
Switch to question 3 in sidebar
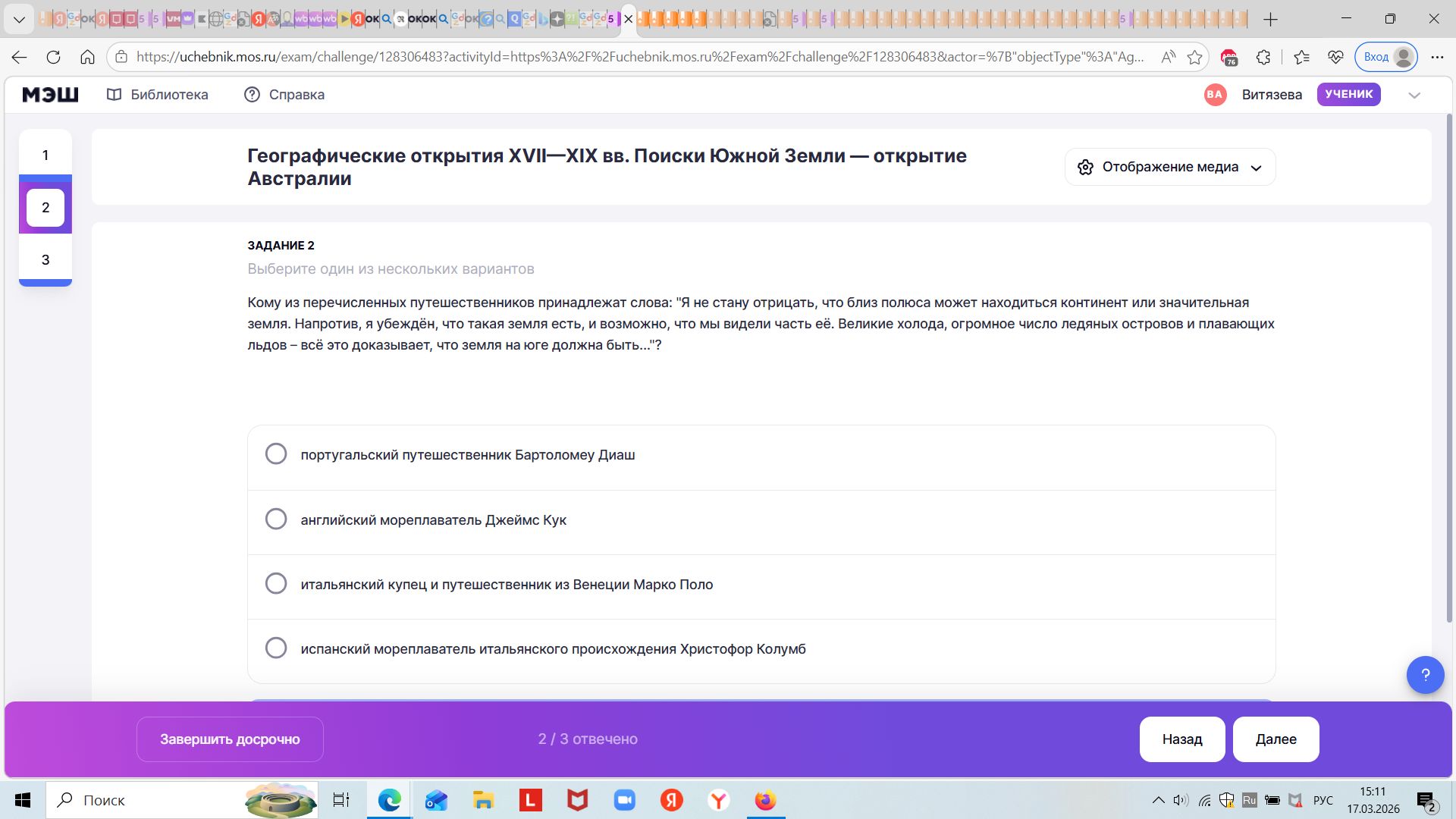coord(45,259)
